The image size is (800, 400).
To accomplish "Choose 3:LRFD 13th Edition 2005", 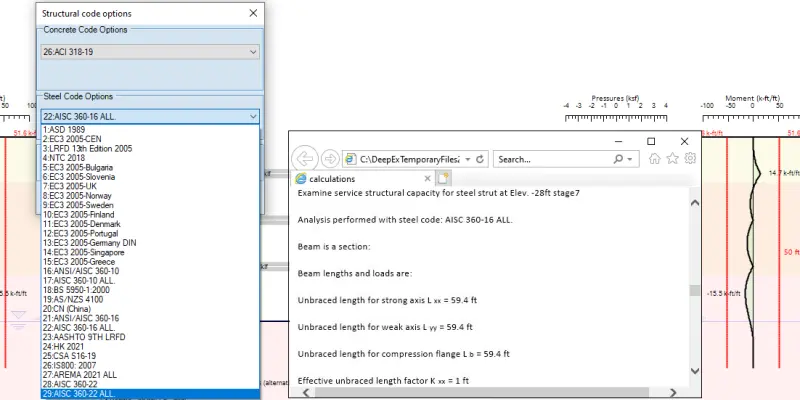I will (x=87, y=148).
